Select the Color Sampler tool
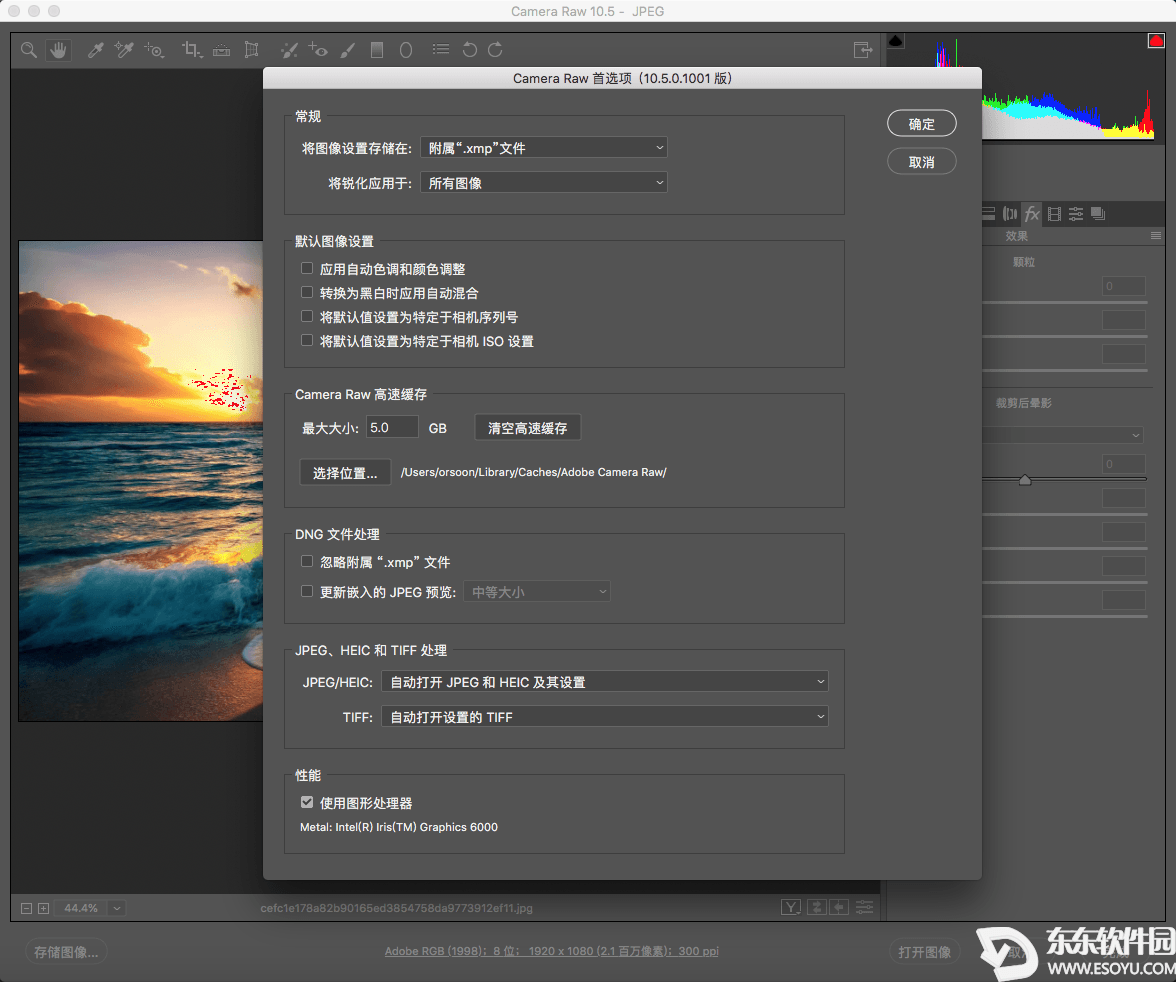The height and width of the screenshot is (982, 1176). (124, 50)
